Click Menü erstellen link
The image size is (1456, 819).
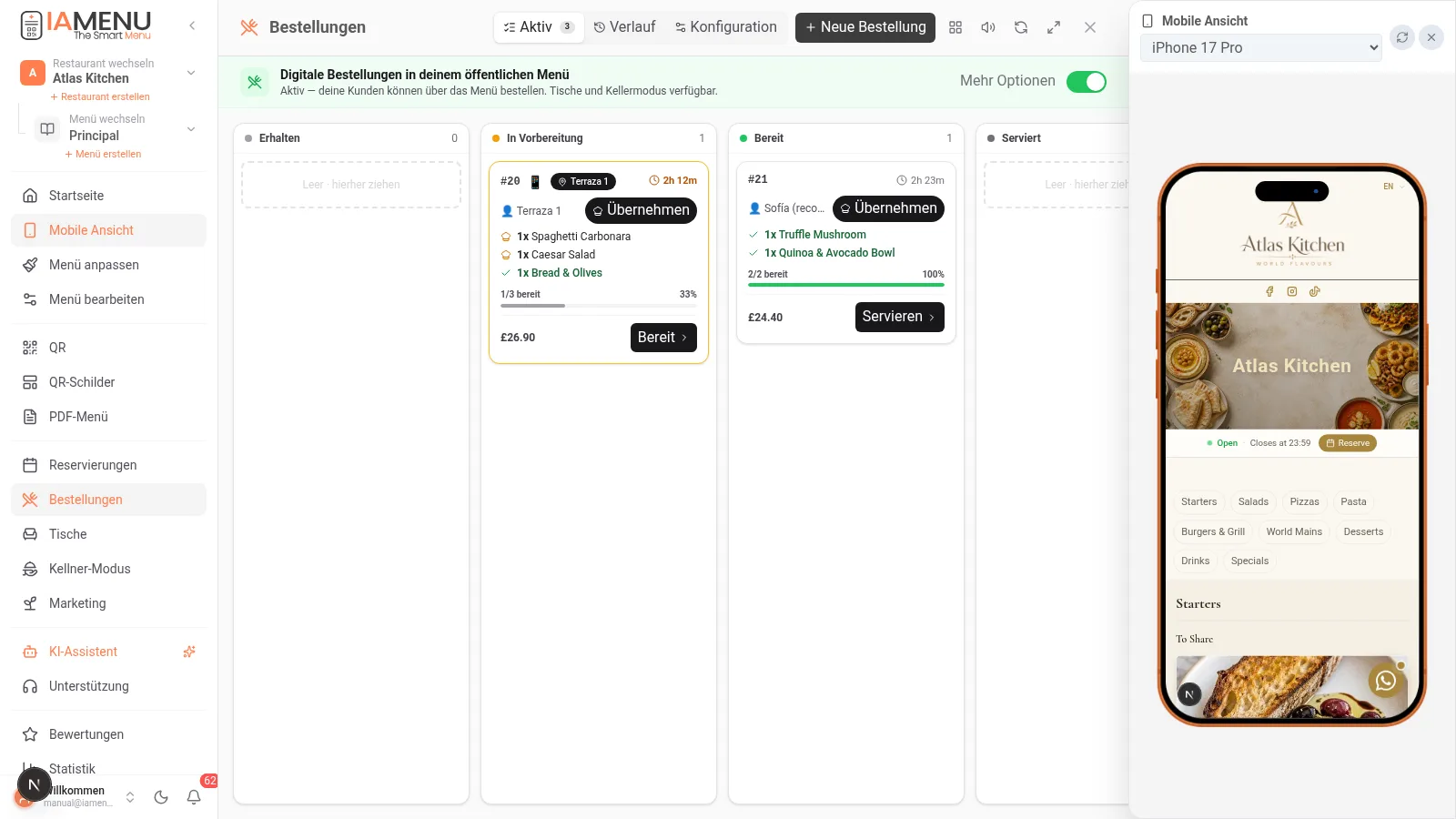(103, 154)
